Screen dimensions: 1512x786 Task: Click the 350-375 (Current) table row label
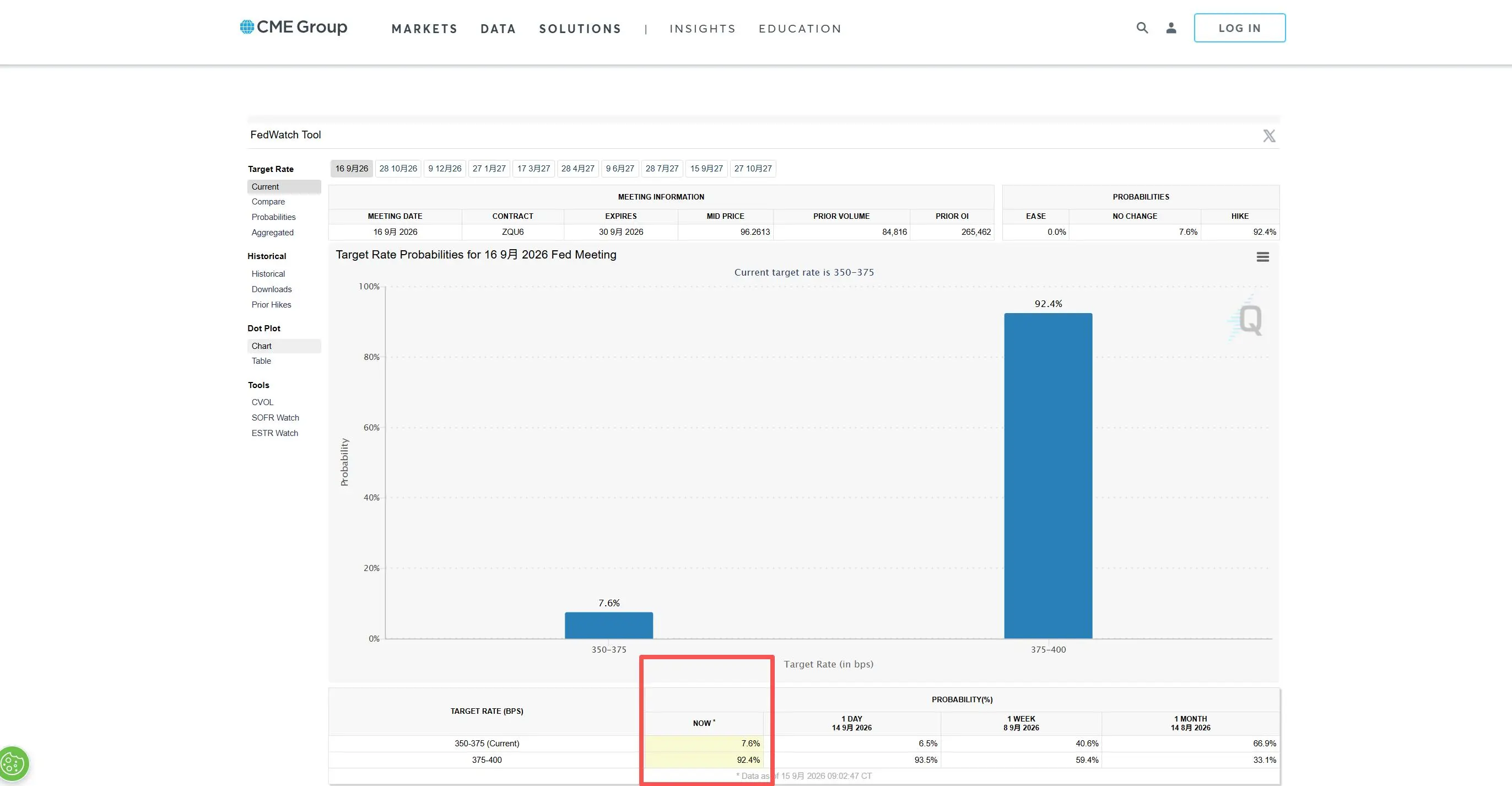tap(487, 744)
